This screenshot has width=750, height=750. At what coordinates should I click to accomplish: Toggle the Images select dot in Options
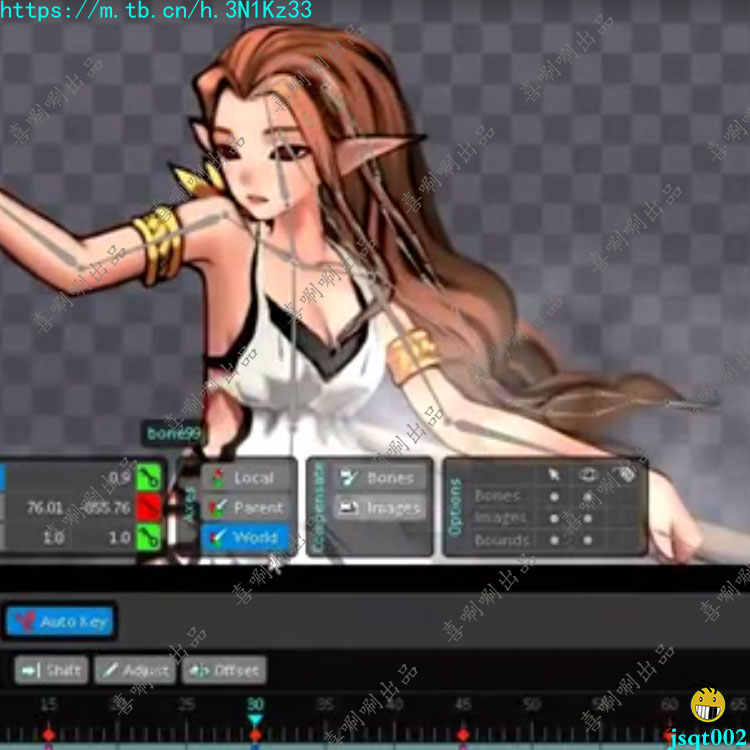pyautogui.click(x=554, y=518)
